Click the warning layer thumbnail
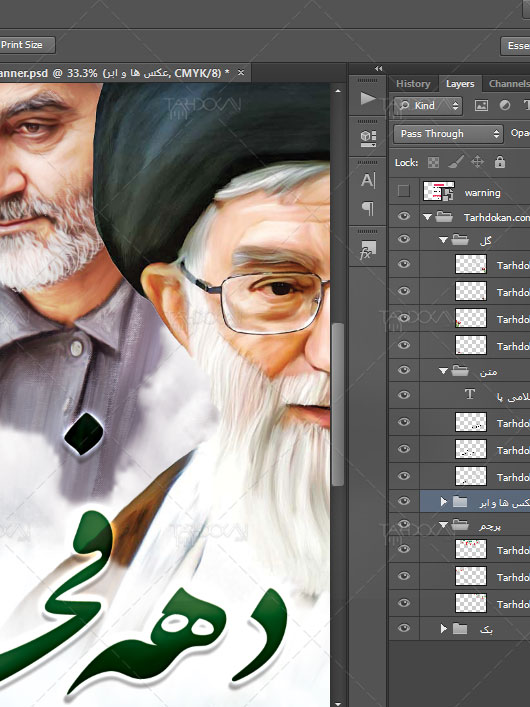The image size is (530, 707). (x=438, y=191)
